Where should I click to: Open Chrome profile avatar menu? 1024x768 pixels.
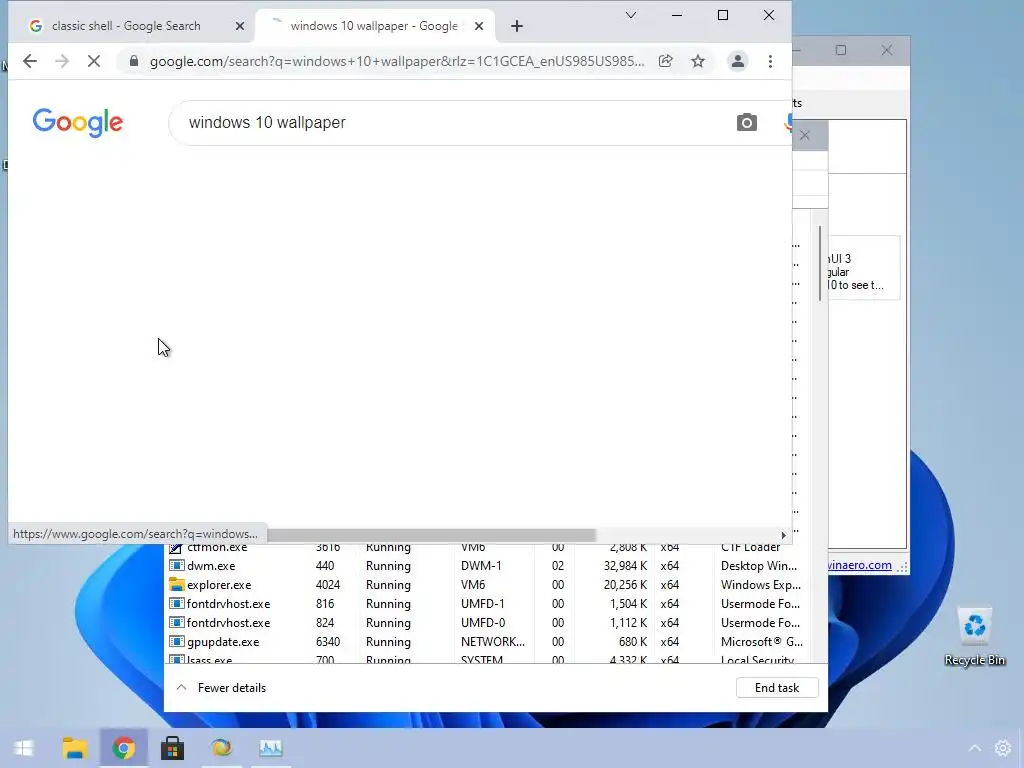(x=737, y=61)
